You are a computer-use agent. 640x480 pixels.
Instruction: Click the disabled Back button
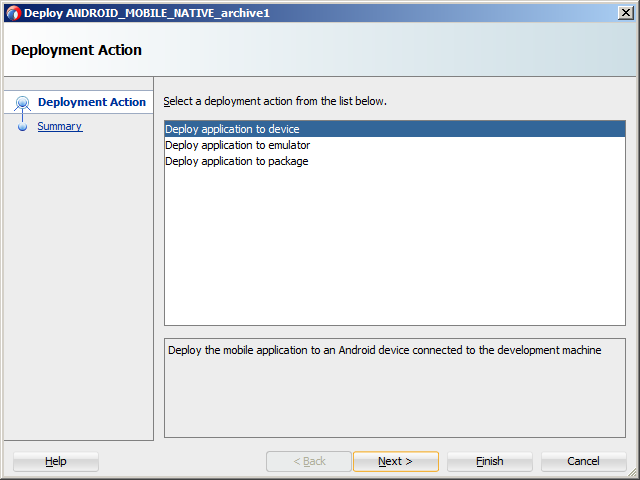[309, 462]
